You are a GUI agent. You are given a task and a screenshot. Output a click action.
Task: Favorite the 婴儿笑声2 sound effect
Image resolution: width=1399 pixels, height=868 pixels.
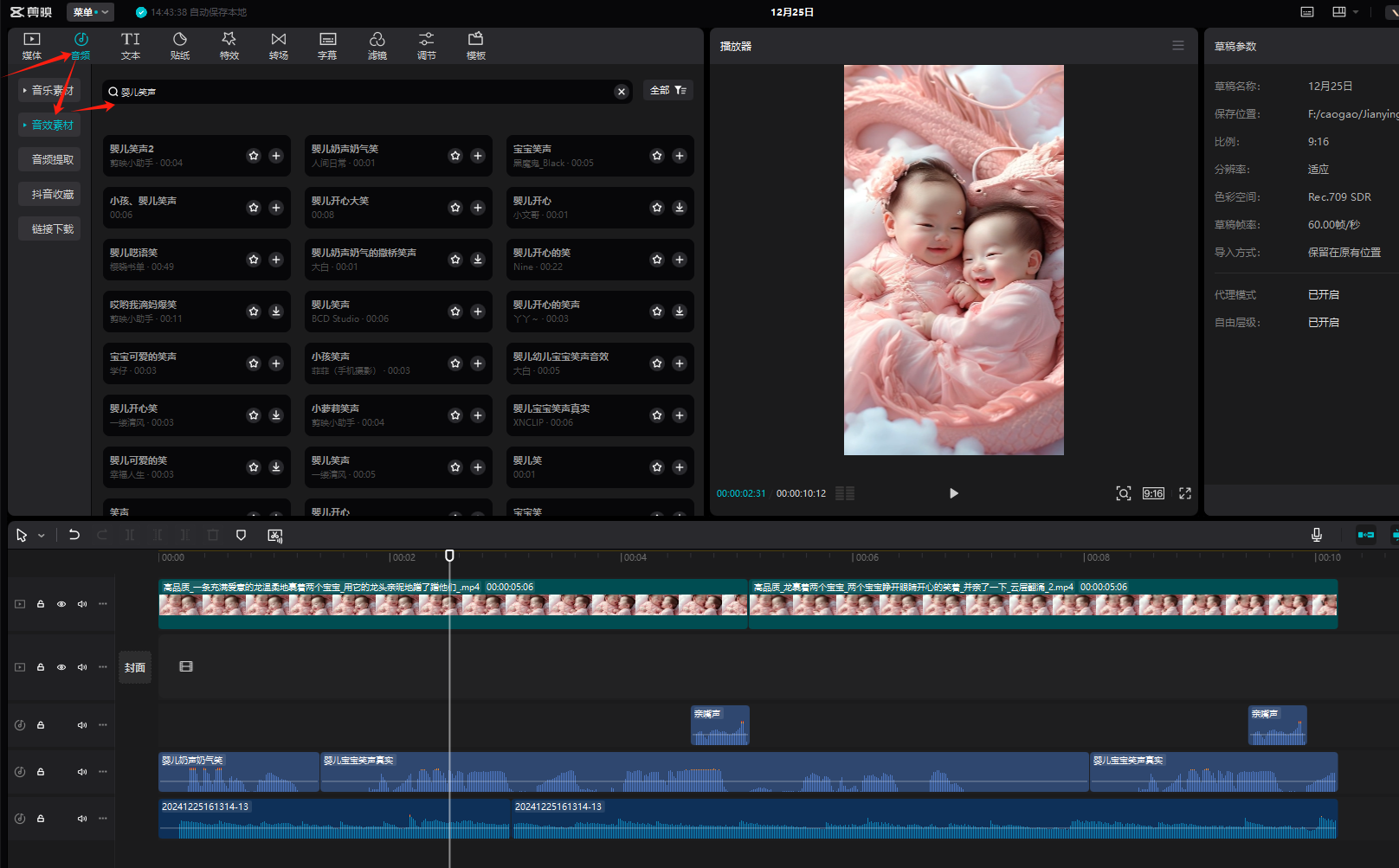tap(254, 156)
